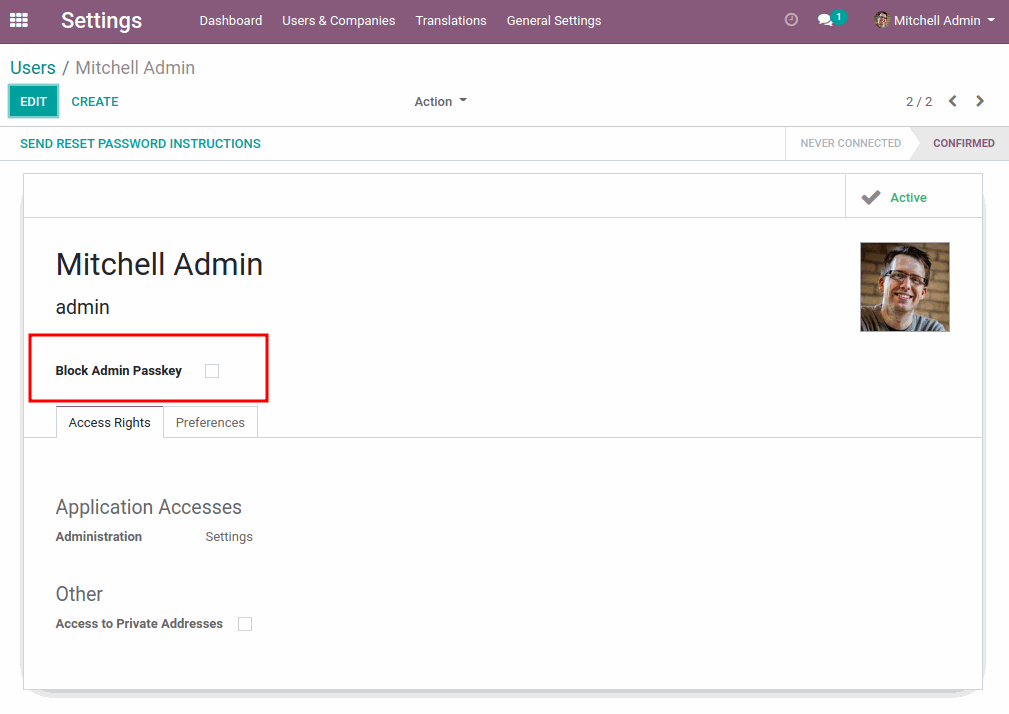
Task: Click the Create button
Action: click(x=95, y=102)
